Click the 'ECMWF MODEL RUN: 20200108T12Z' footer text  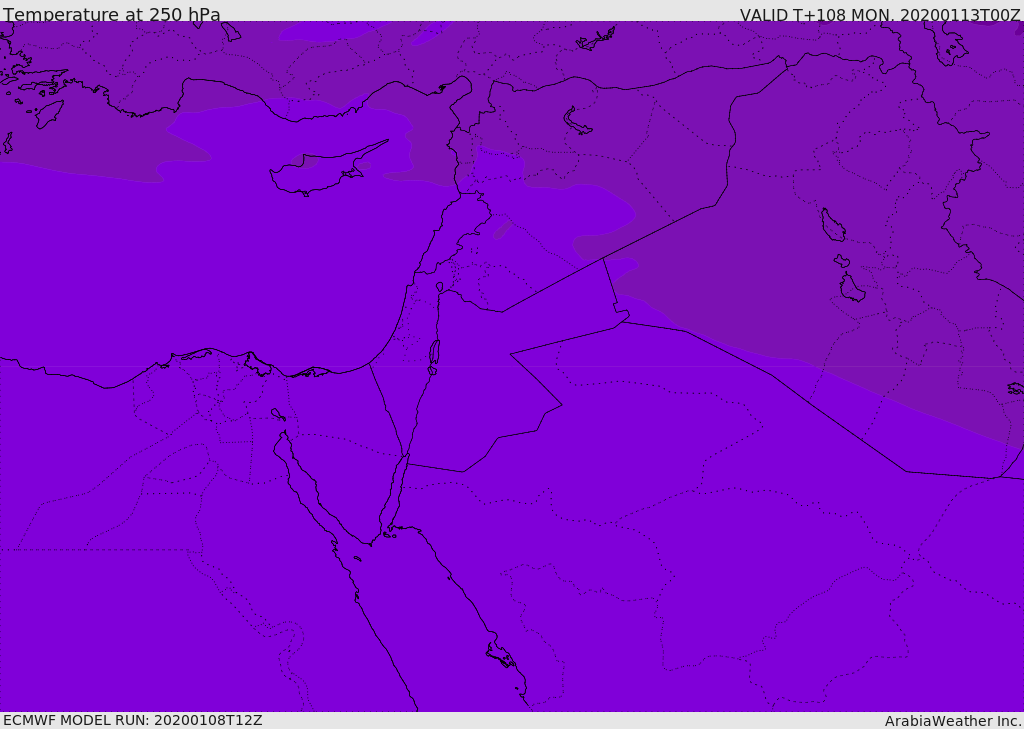133,720
